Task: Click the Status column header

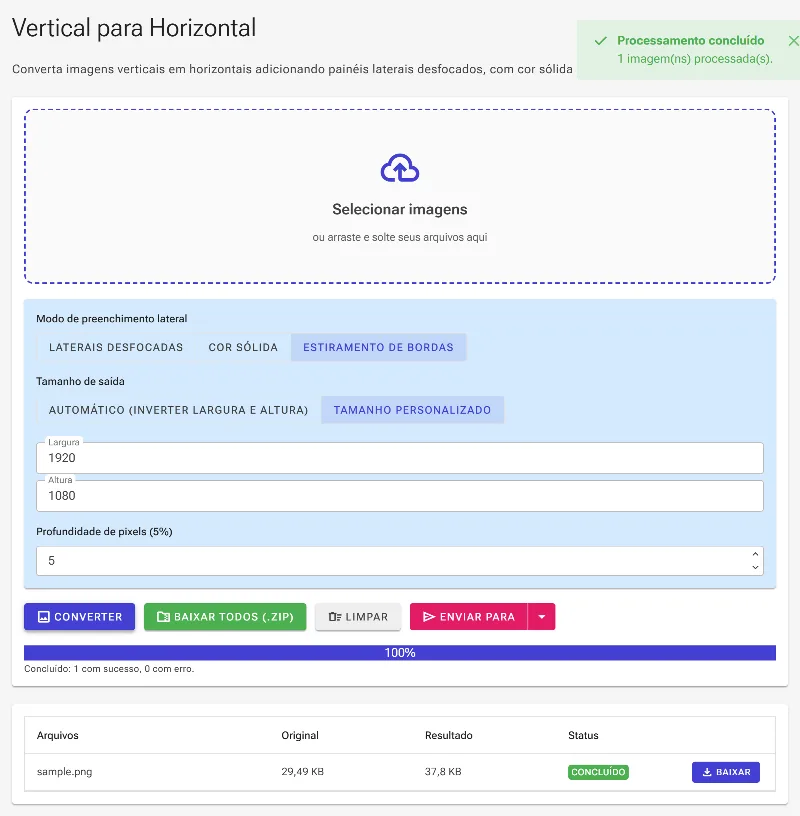Action: click(x=583, y=735)
